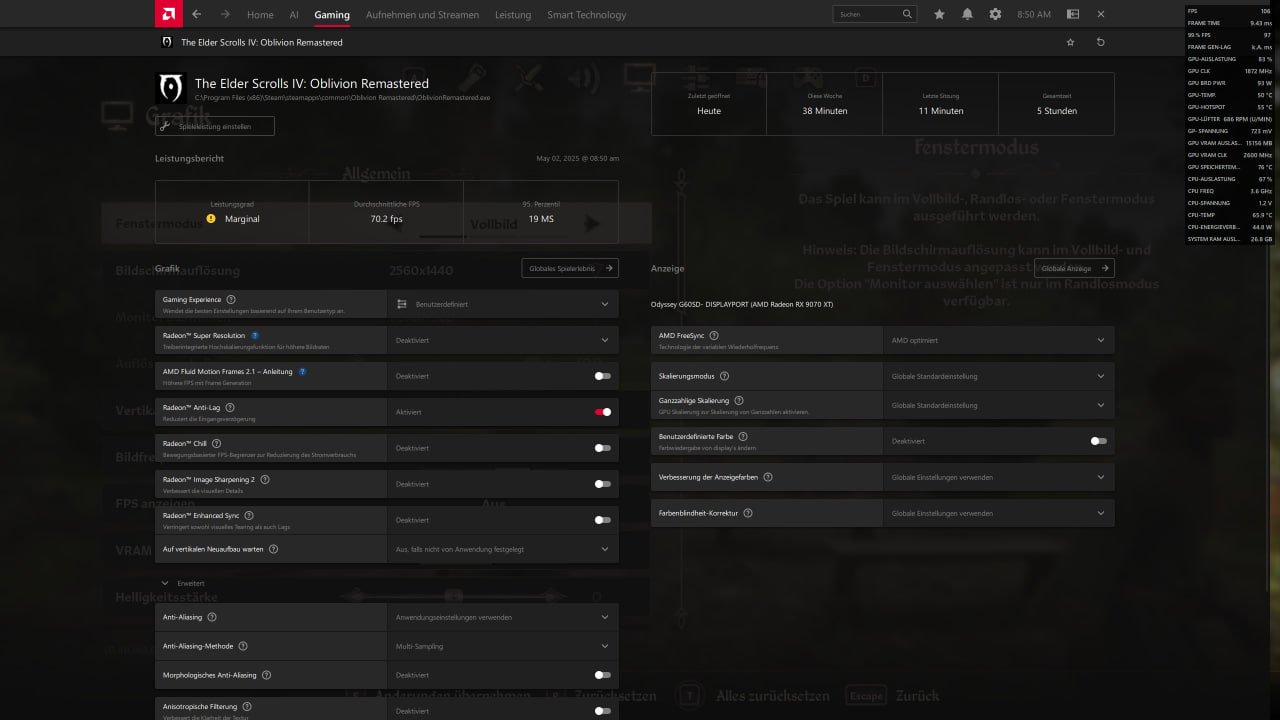Enable AMD Fluid Motion Frames toggle
The image size is (1280, 720).
602,376
